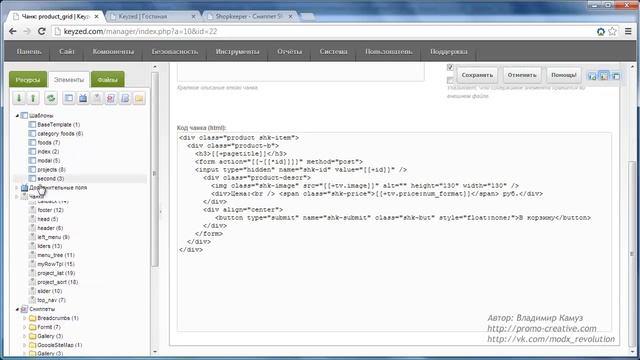Open the Безопасность menu

[x=175, y=51]
